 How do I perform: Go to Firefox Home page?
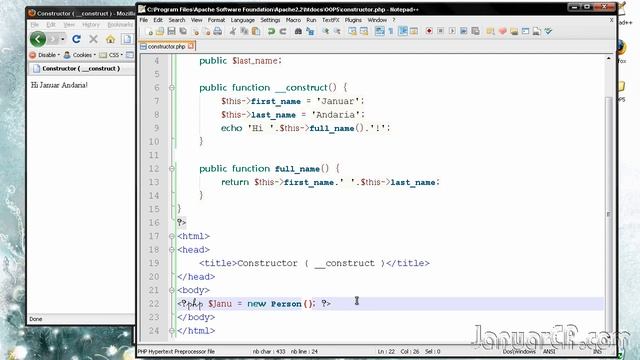pos(110,39)
